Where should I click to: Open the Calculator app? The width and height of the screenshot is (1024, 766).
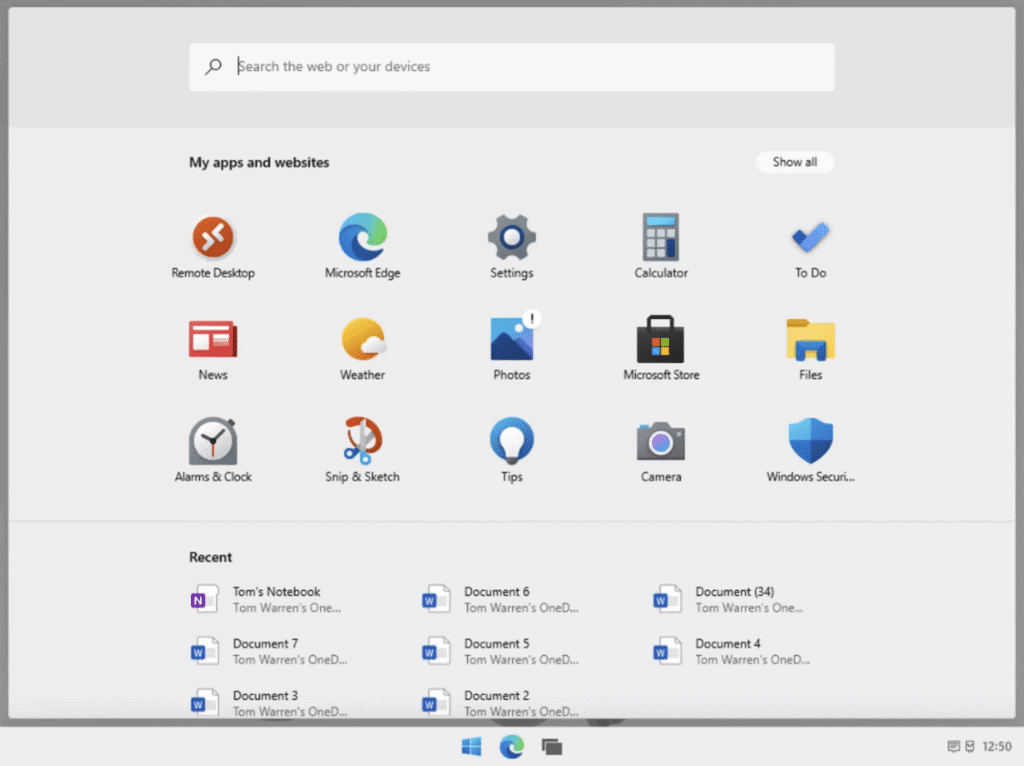[661, 247]
